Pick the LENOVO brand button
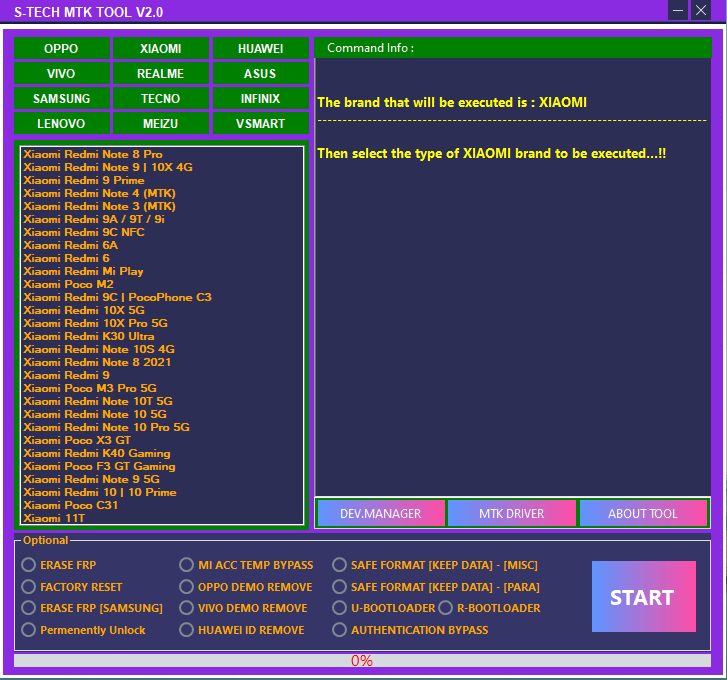This screenshot has width=727, height=680. click(62, 123)
